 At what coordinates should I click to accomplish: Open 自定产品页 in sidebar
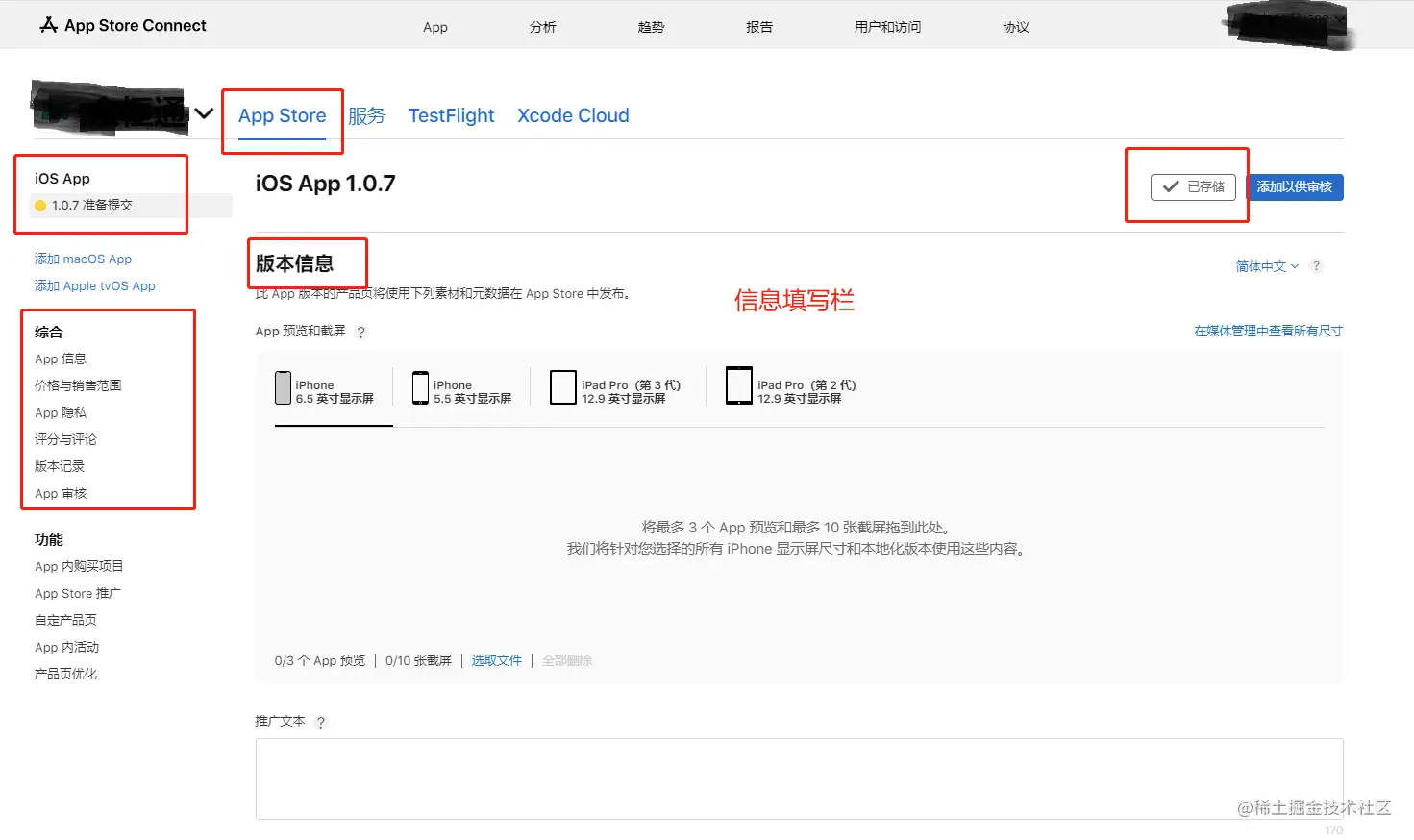coord(65,621)
